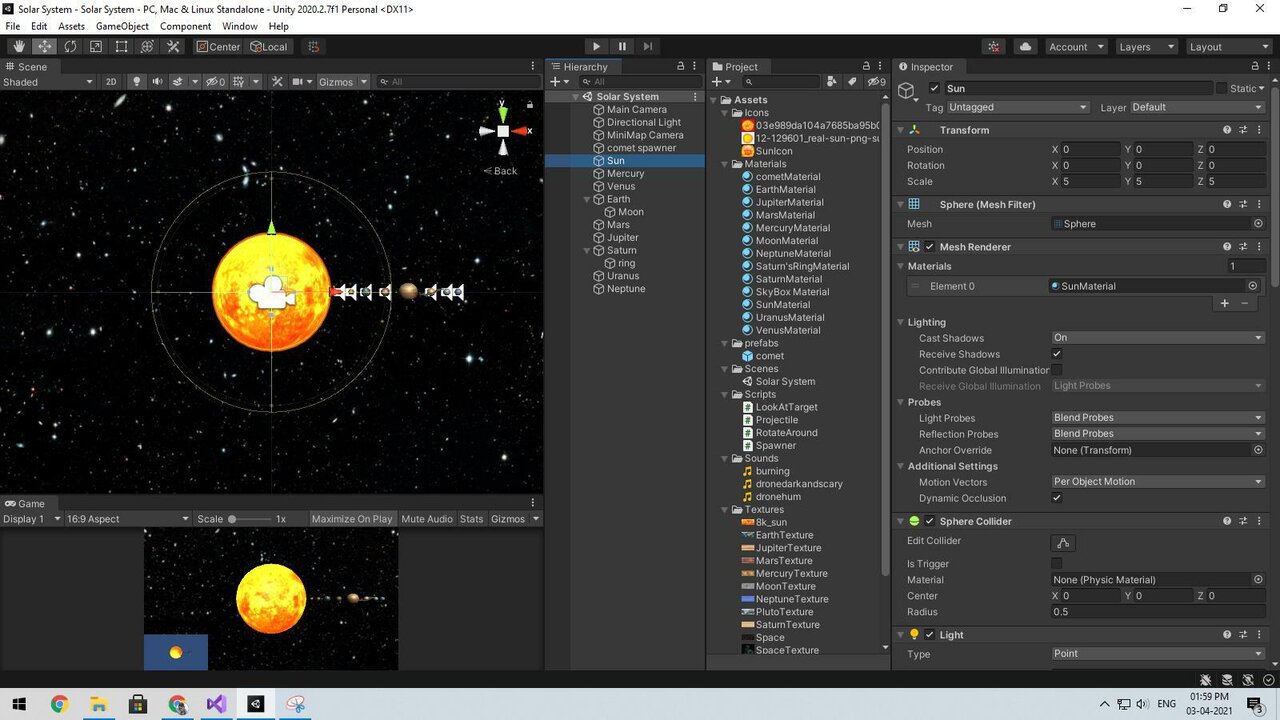
Task: Toggle the 2D scene view button
Action: point(112,82)
